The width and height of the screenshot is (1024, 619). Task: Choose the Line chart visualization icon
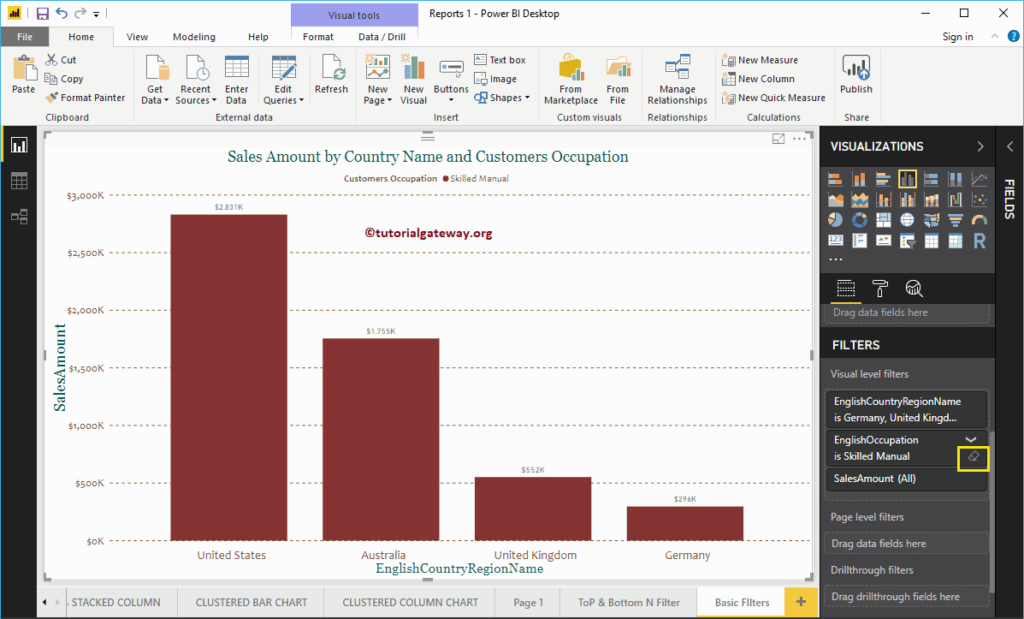tap(980, 179)
